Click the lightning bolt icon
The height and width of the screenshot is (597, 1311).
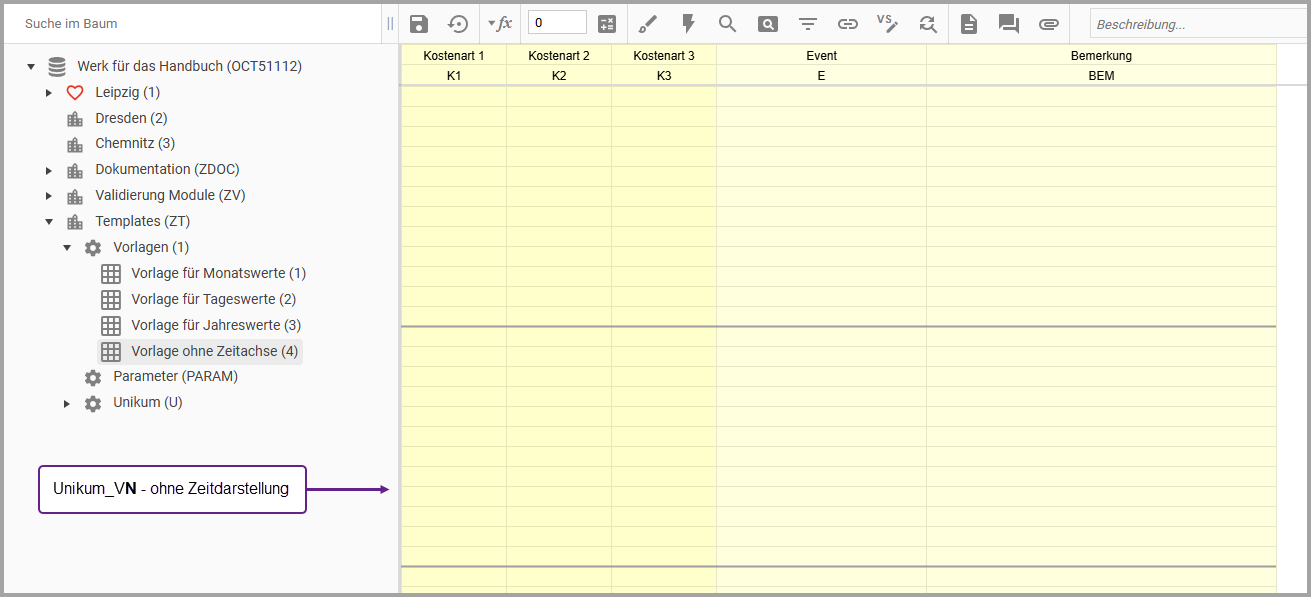pyautogui.click(x=688, y=24)
